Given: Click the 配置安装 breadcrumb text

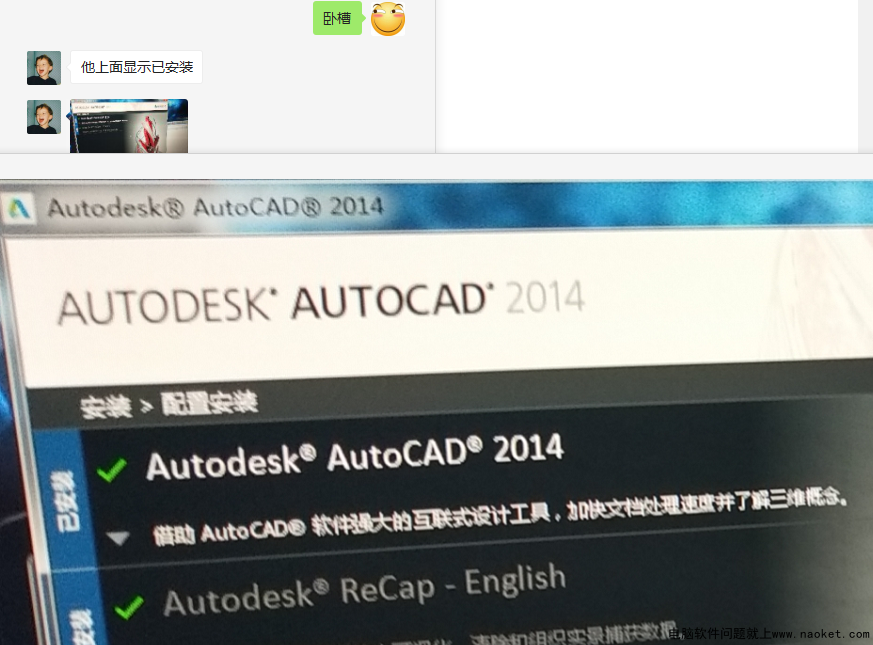Looking at the screenshot, I should (x=209, y=402).
